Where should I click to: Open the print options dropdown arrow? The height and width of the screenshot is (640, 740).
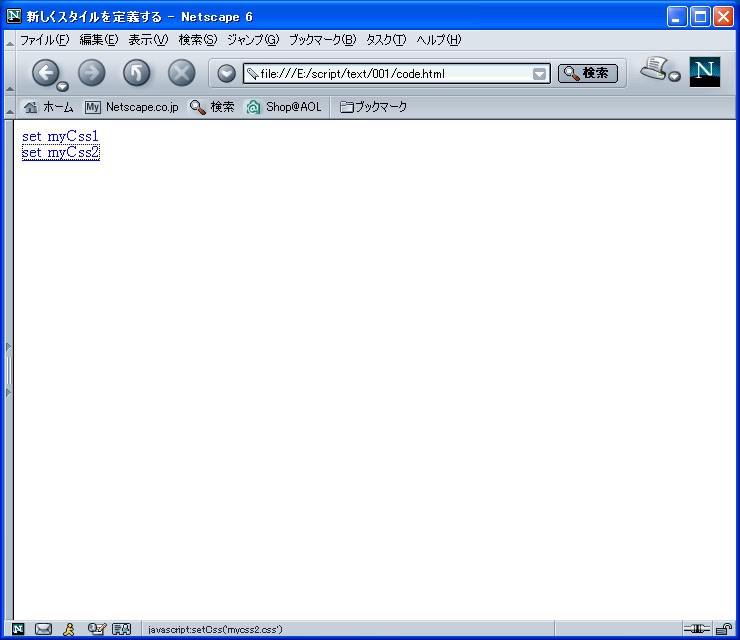pos(675,76)
